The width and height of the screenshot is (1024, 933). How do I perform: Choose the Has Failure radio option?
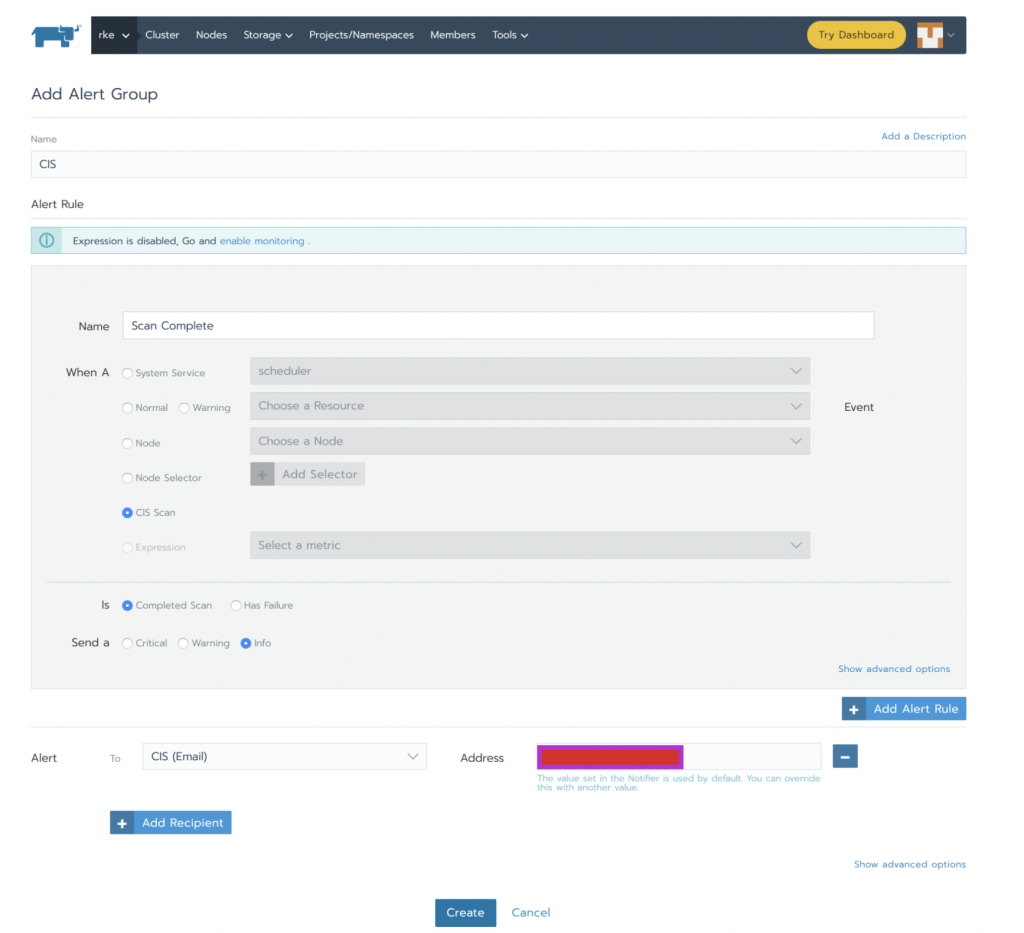click(x=236, y=605)
